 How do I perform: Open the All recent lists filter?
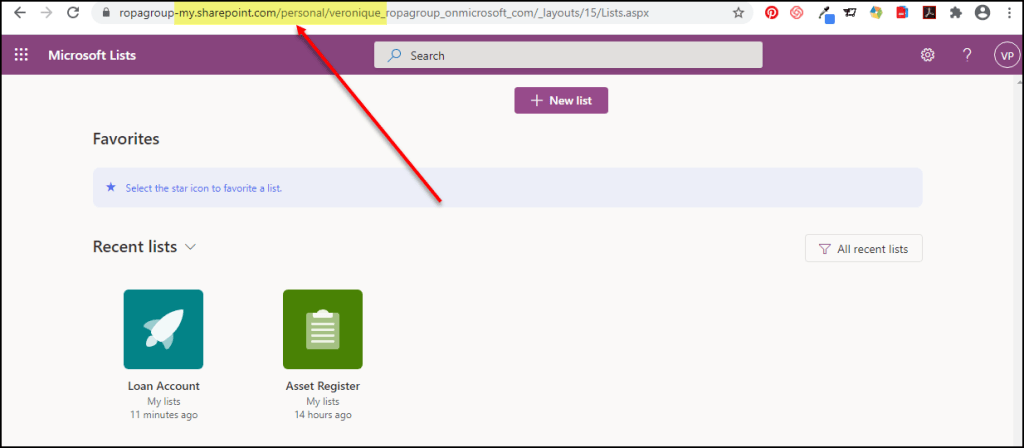[x=863, y=249]
